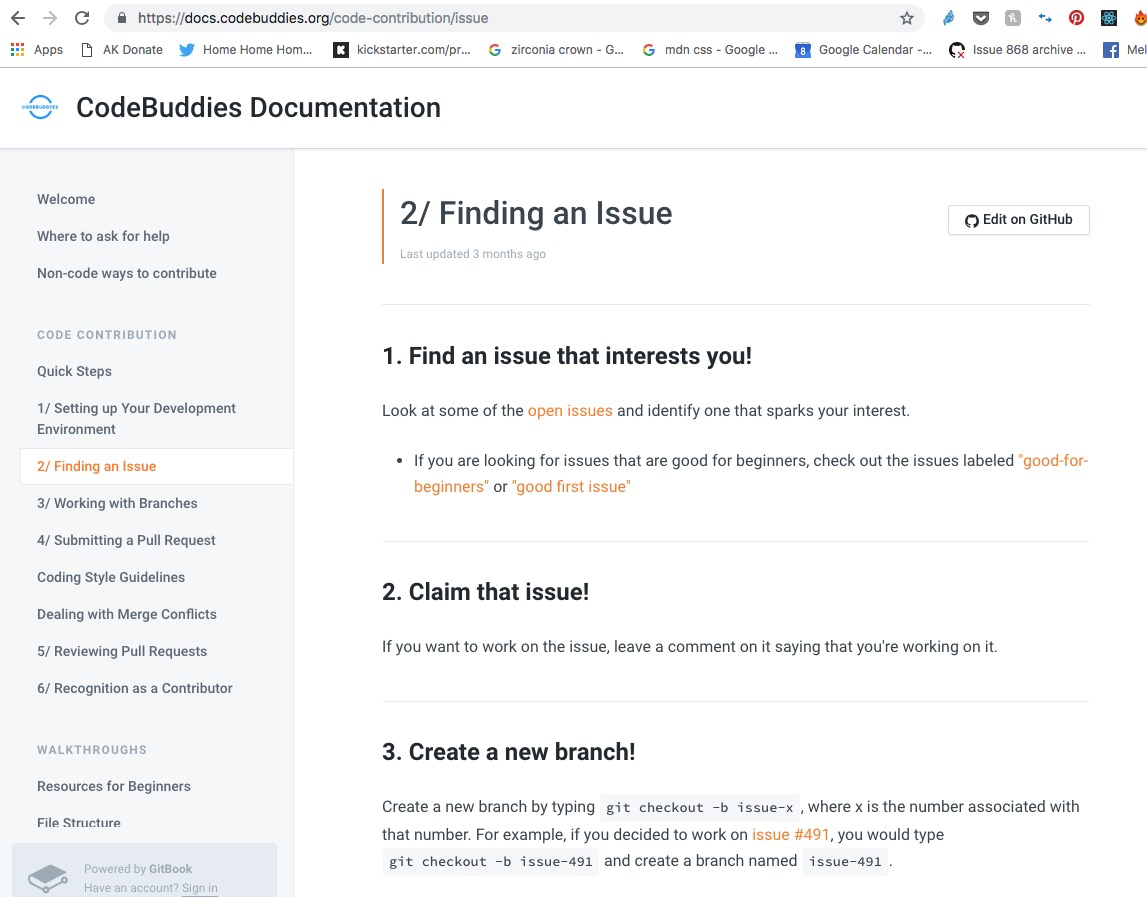Open the Pocket extension icon
The height and width of the screenshot is (897, 1147).
[981, 18]
